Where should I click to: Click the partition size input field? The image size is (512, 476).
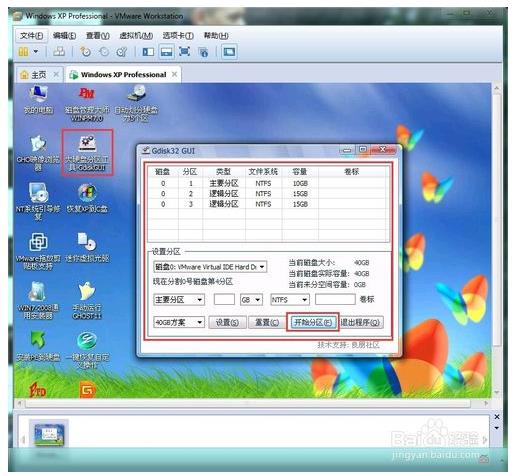[x=224, y=300]
